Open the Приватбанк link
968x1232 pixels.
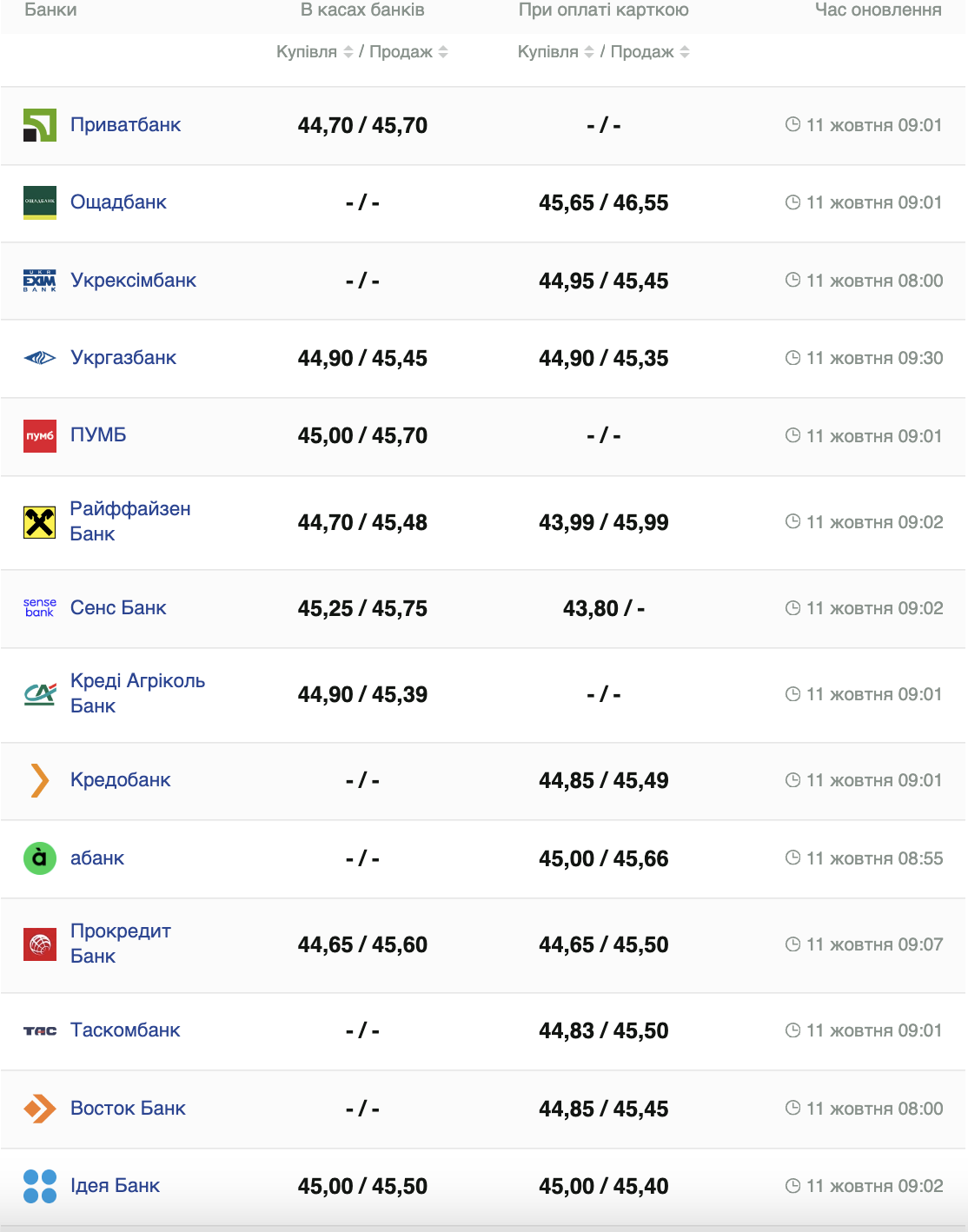(125, 125)
